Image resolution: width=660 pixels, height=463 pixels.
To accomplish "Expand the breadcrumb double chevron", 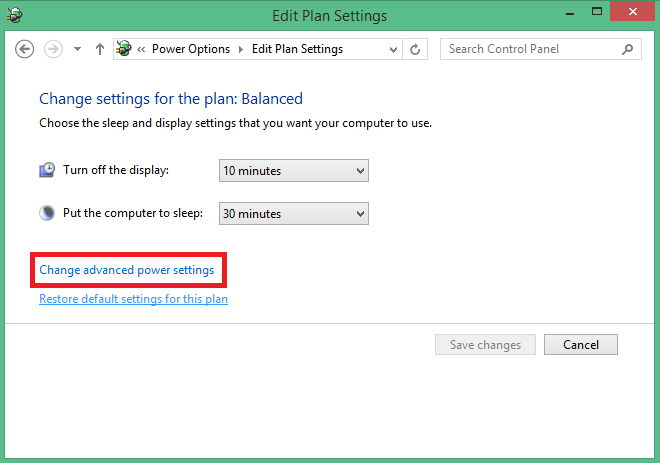I will pos(142,49).
